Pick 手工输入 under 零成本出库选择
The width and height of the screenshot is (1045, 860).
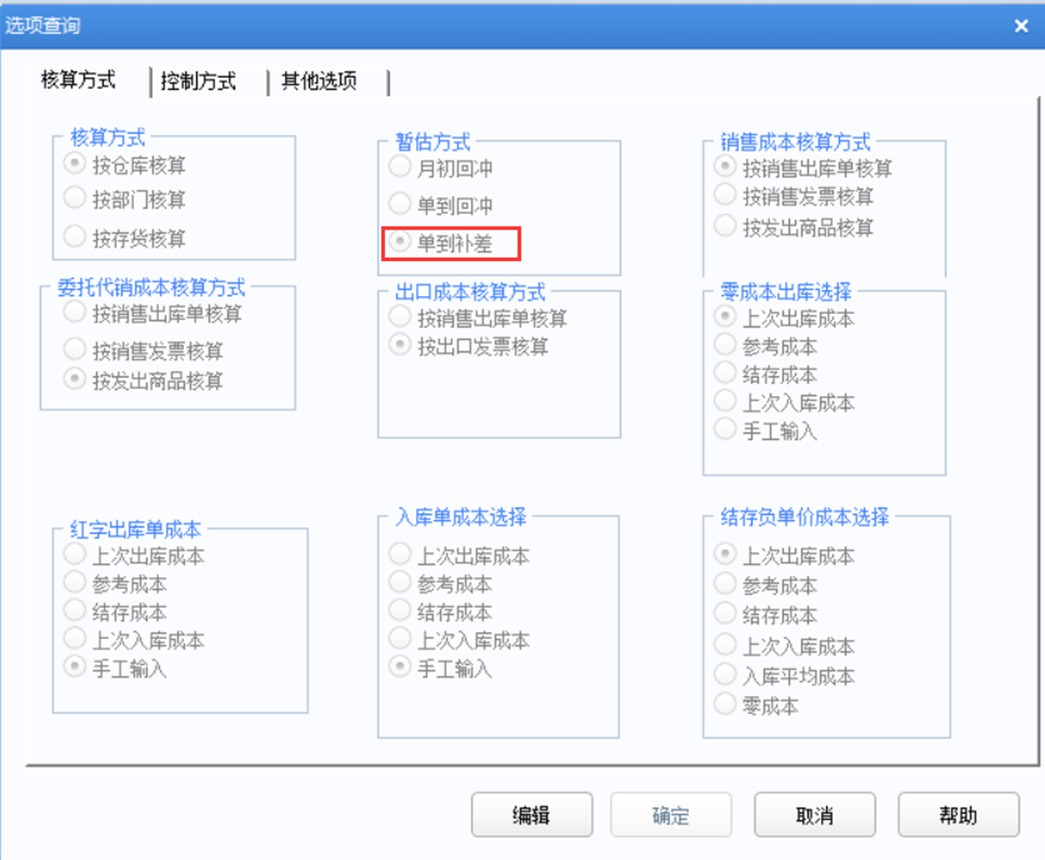click(x=726, y=430)
